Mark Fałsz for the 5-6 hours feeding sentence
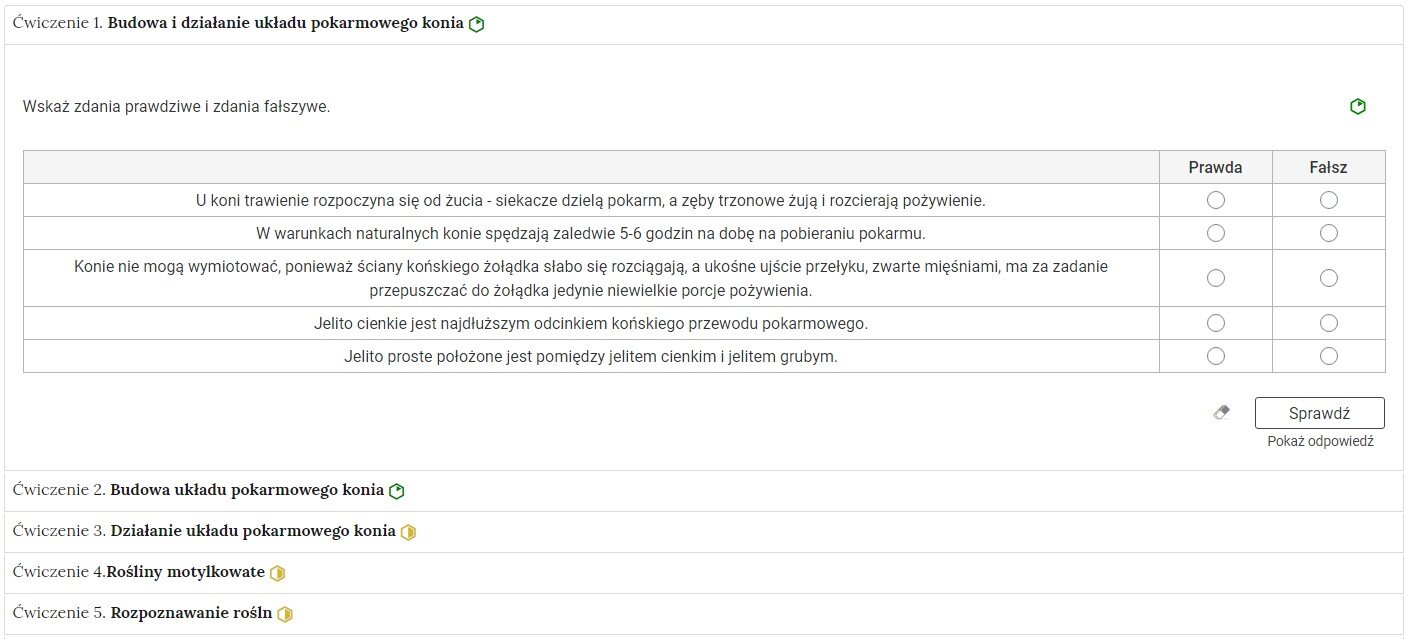This screenshot has height=639, width=1409. coord(1328,233)
